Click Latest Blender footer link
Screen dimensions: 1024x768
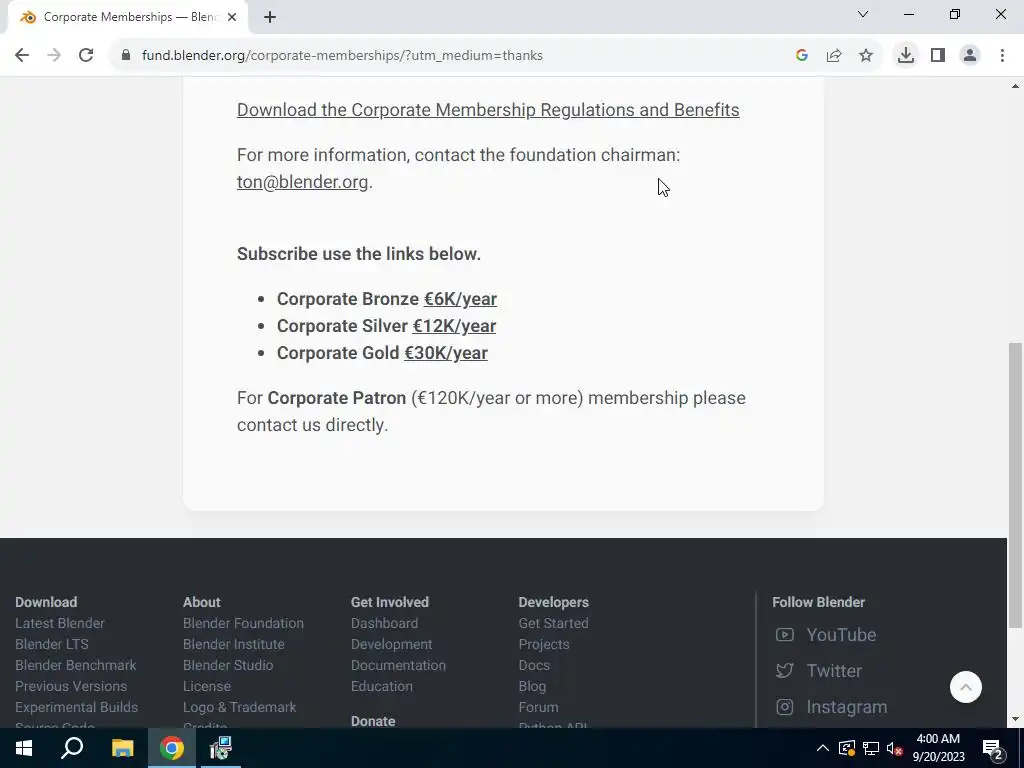[59, 623]
